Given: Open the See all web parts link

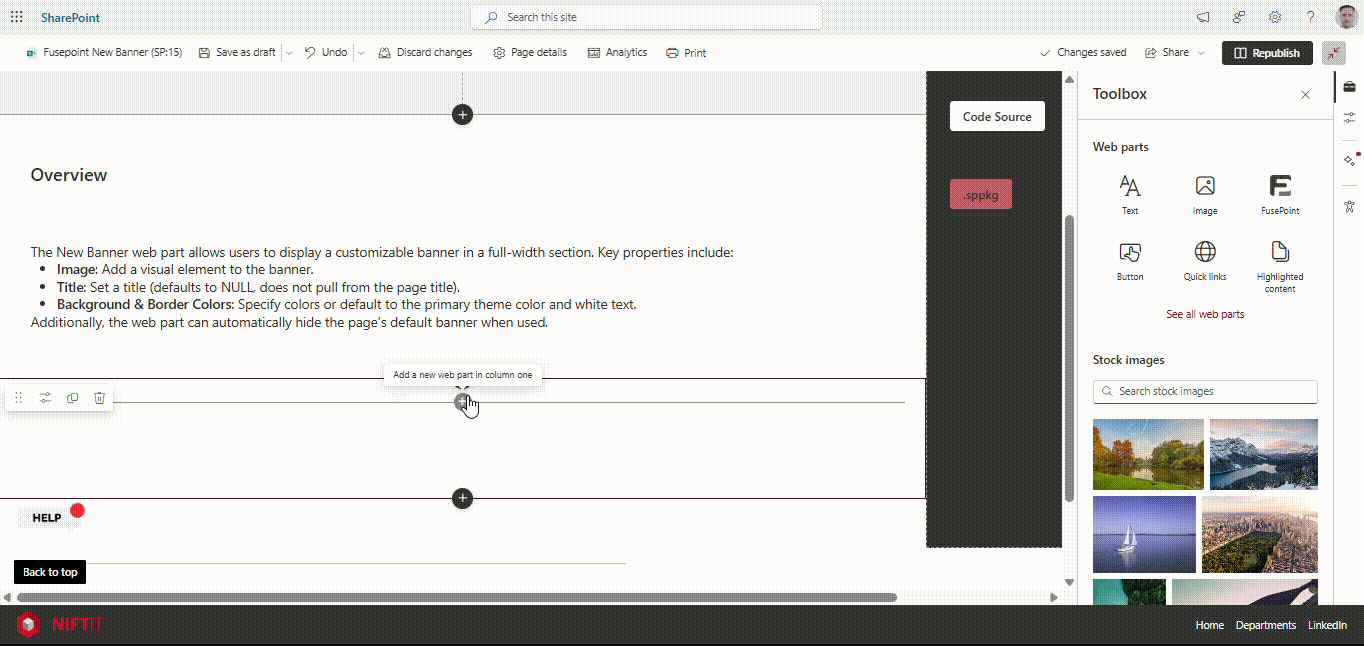Looking at the screenshot, I should (x=1205, y=314).
